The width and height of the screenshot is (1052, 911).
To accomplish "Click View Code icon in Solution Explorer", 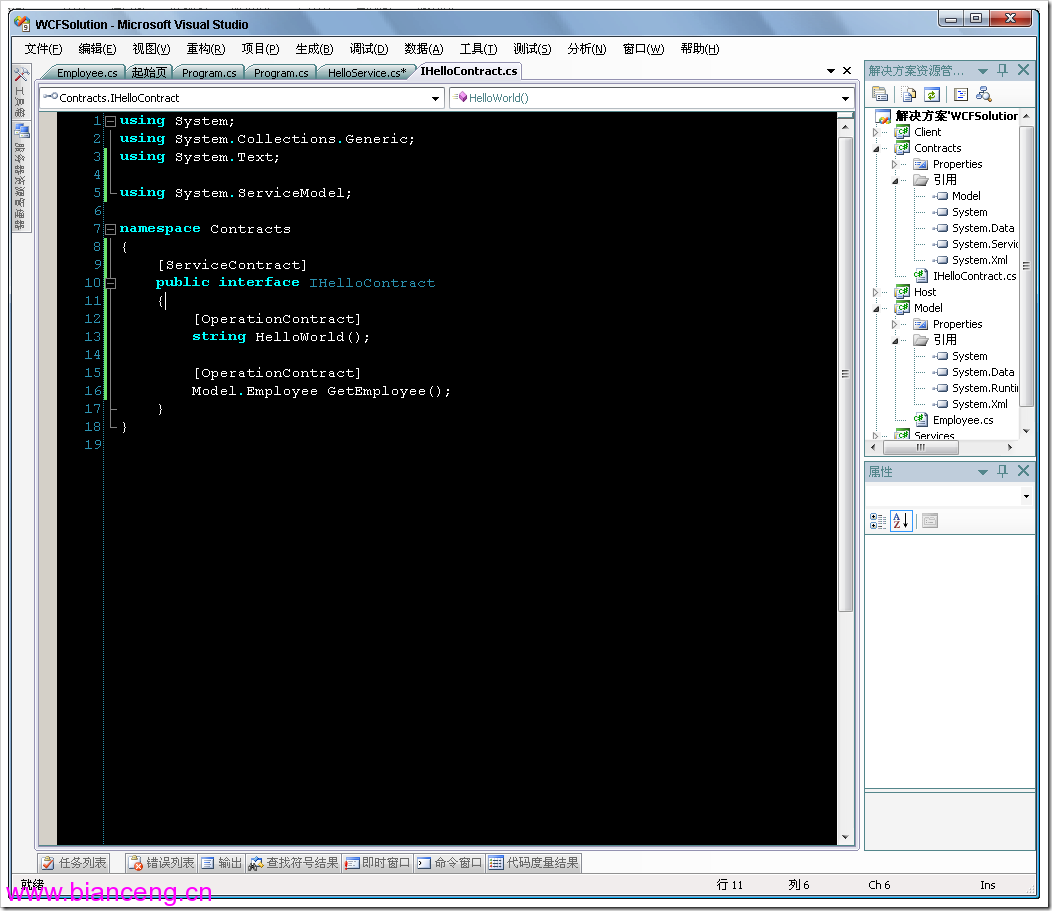I will click(x=961, y=94).
